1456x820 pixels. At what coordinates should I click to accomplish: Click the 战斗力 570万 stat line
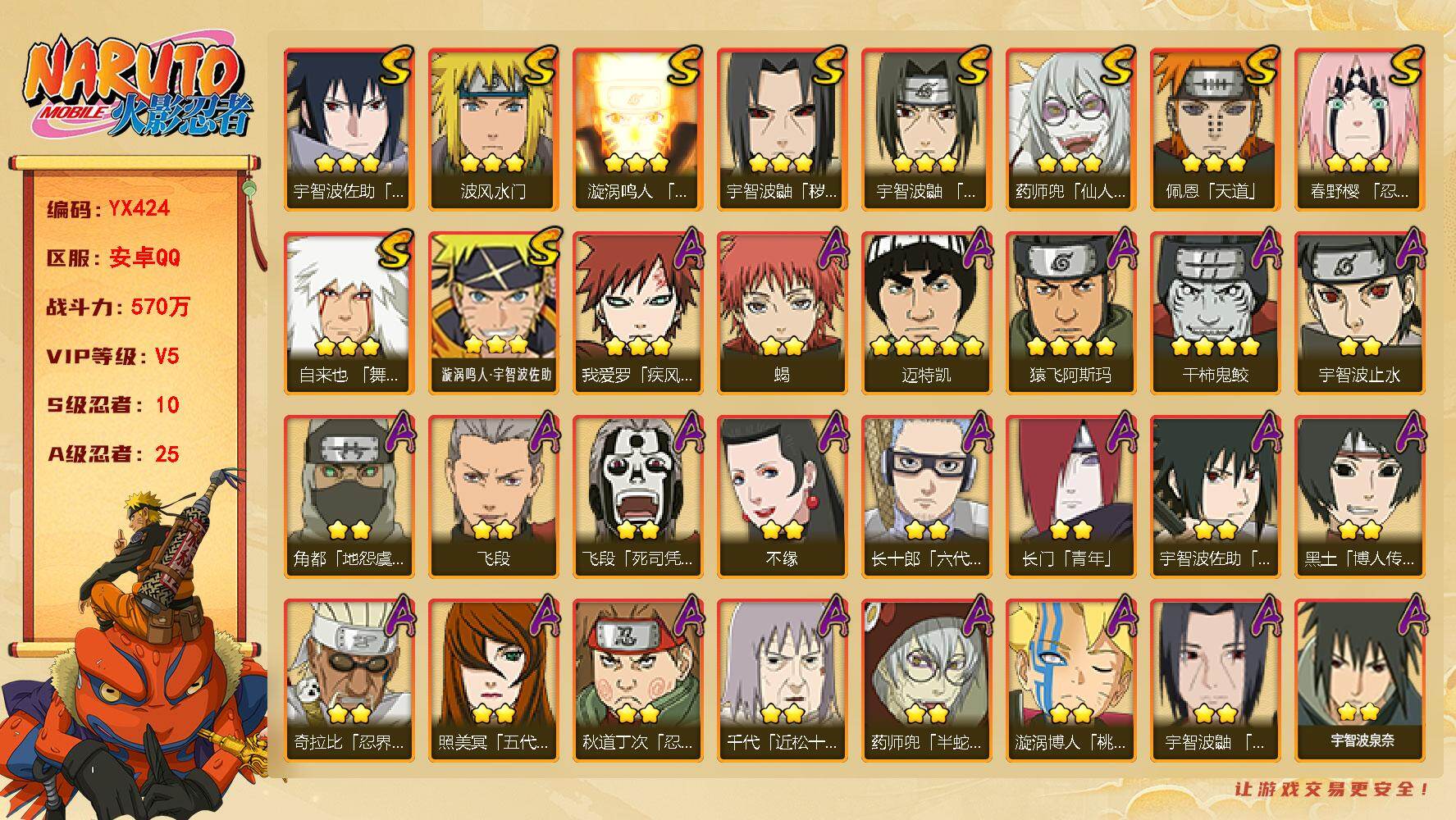[x=119, y=307]
